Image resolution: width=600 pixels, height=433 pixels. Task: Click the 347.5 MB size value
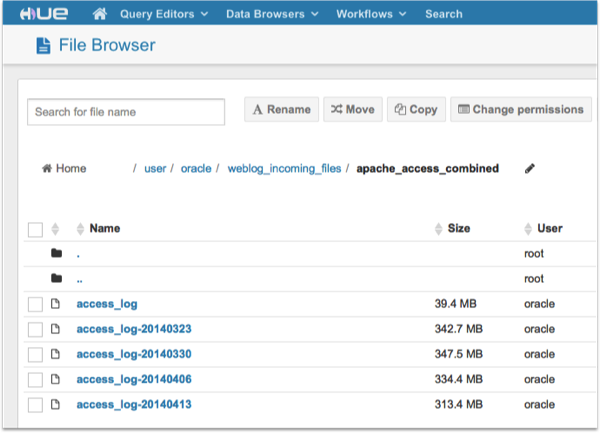(x=458, y=354)
